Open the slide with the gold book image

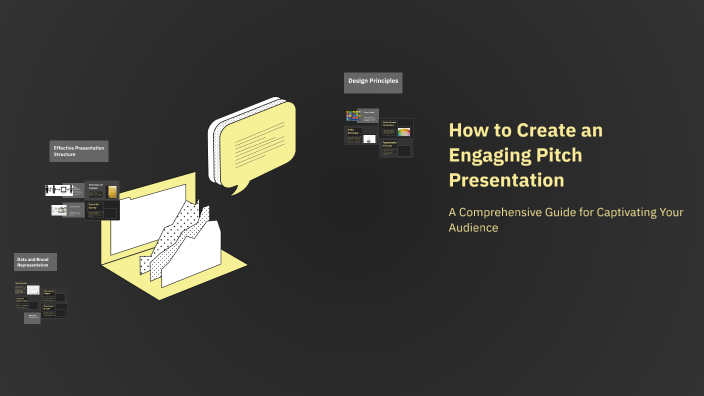coord(102,190)
